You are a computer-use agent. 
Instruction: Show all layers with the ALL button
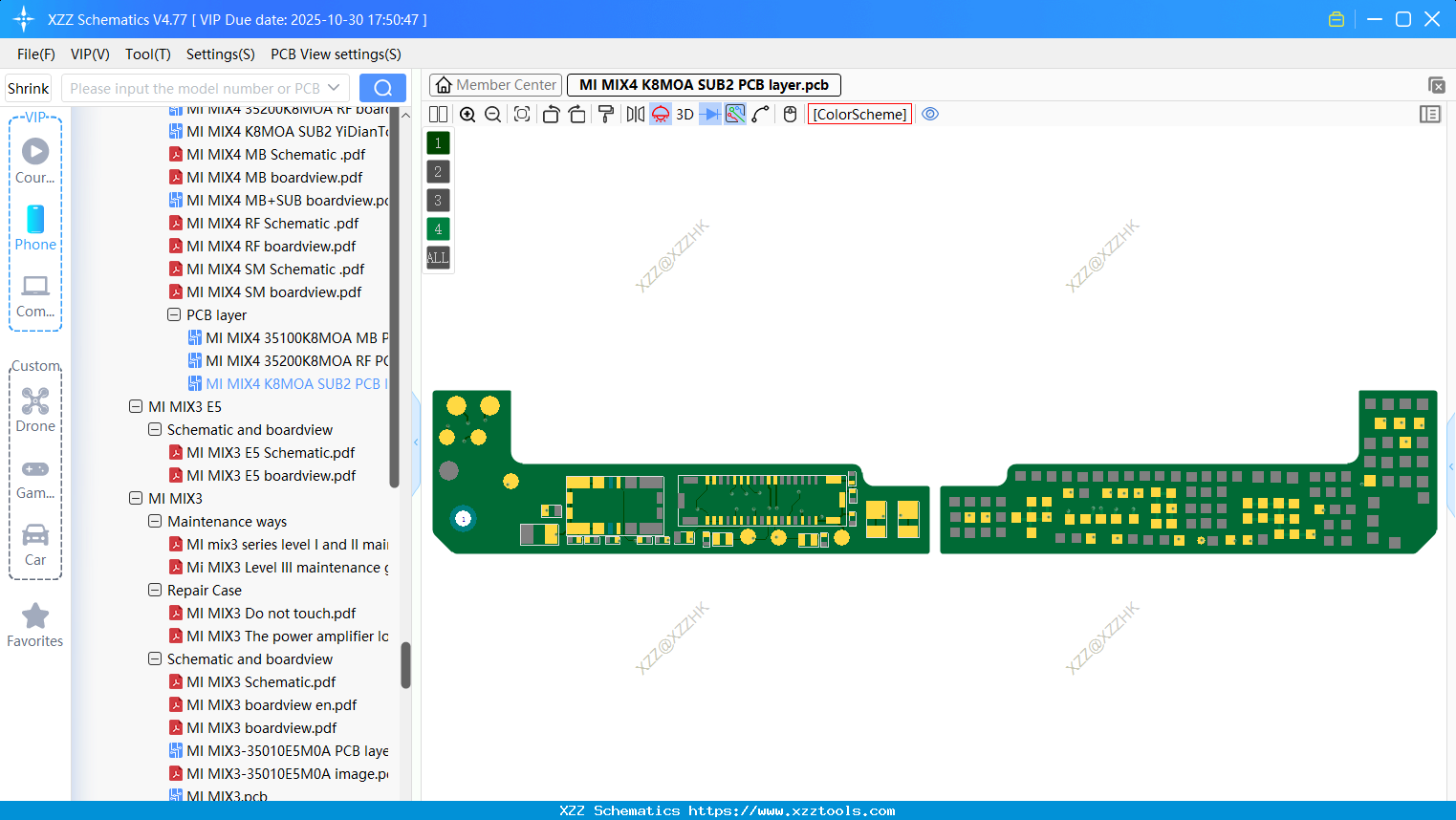tap(437, 257)
